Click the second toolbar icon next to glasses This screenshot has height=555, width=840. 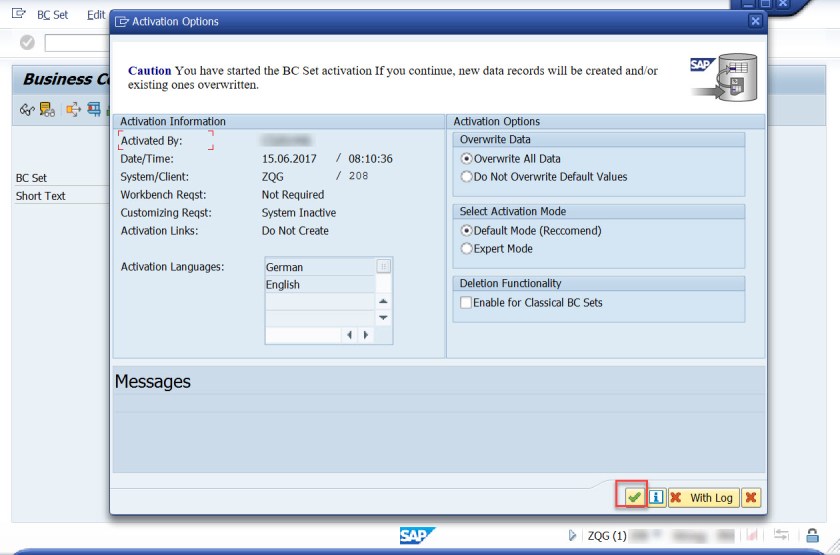47,109
